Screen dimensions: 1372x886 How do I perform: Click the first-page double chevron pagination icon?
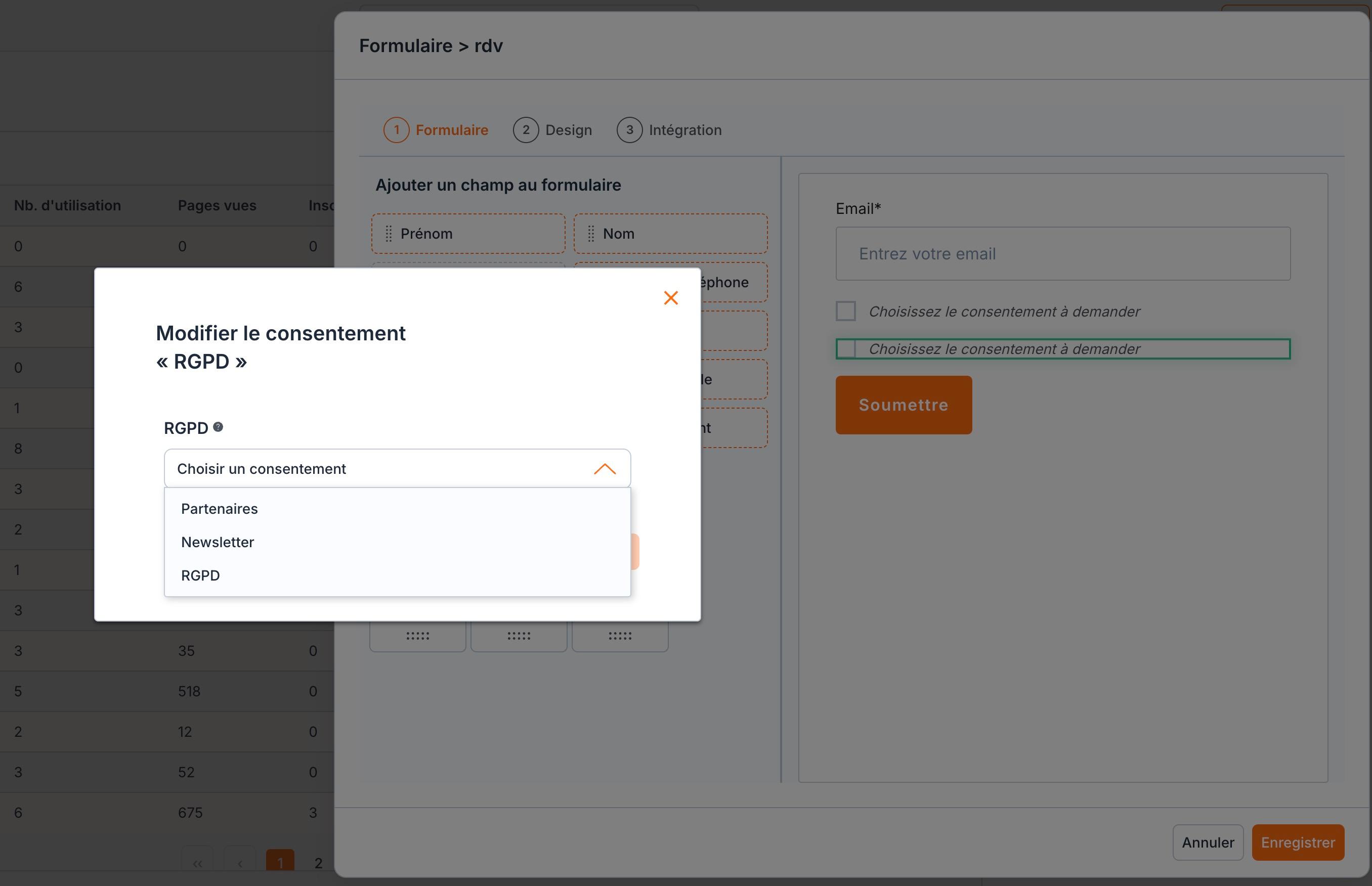pyautogui.click(x=197, y=862)
